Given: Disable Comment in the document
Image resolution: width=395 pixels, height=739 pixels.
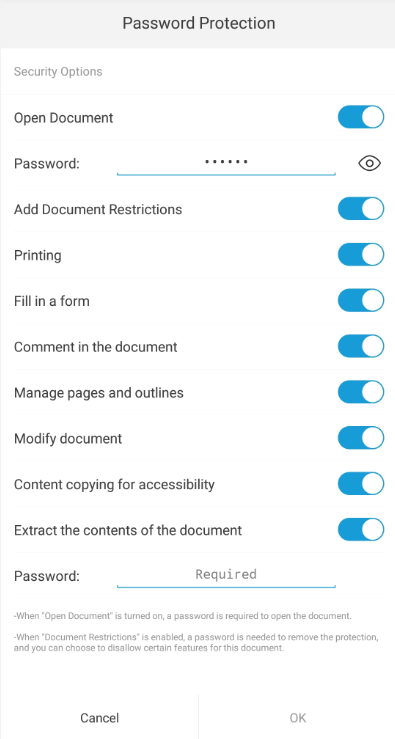Looking at the screenshot, I should 361,346.
